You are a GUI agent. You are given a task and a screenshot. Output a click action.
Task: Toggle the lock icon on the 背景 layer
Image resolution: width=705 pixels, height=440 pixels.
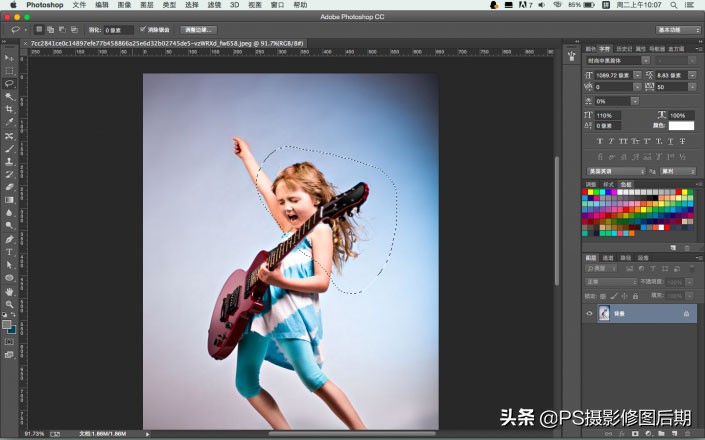686,314
